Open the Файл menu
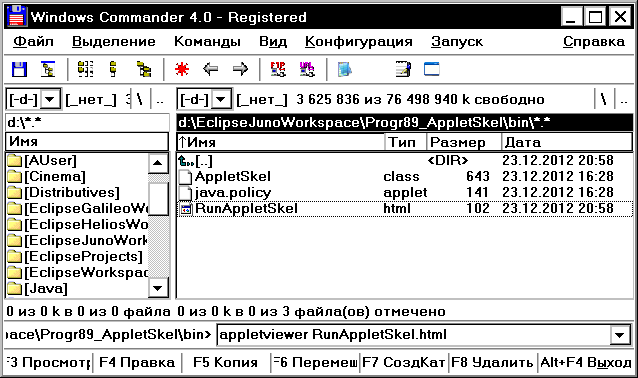 pos(33,42)
